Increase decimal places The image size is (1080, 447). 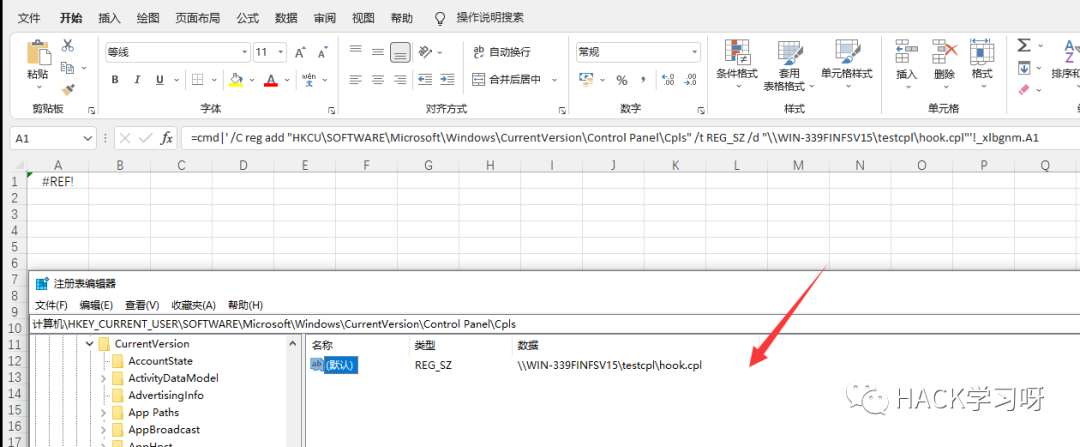tap(667, 80)
